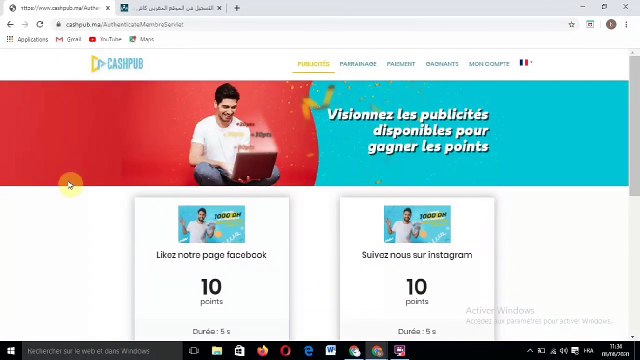Viewport: 640px width, 360px height.
Task: Open the Gmail bookmark
Action: pyautogui.click(x=69, y=39)
